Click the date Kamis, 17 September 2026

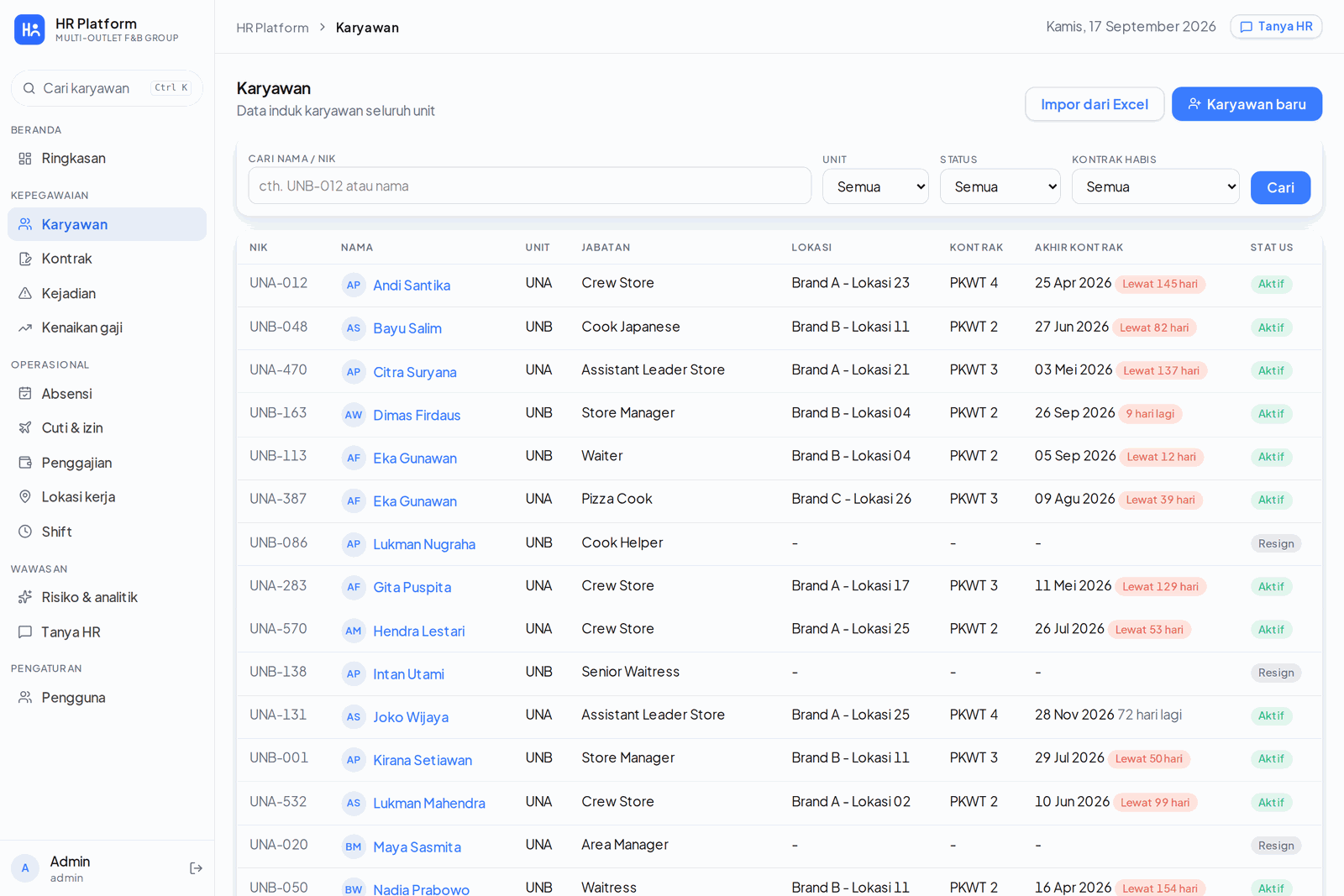pos(1131,27)
